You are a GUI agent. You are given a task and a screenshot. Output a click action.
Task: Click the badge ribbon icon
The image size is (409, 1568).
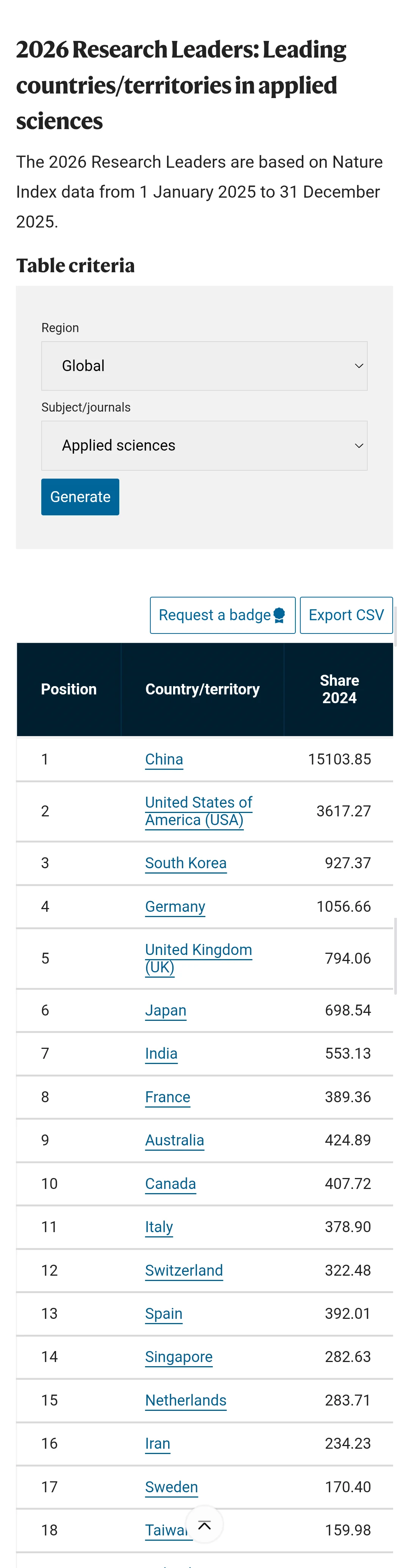tap(279, 615)
